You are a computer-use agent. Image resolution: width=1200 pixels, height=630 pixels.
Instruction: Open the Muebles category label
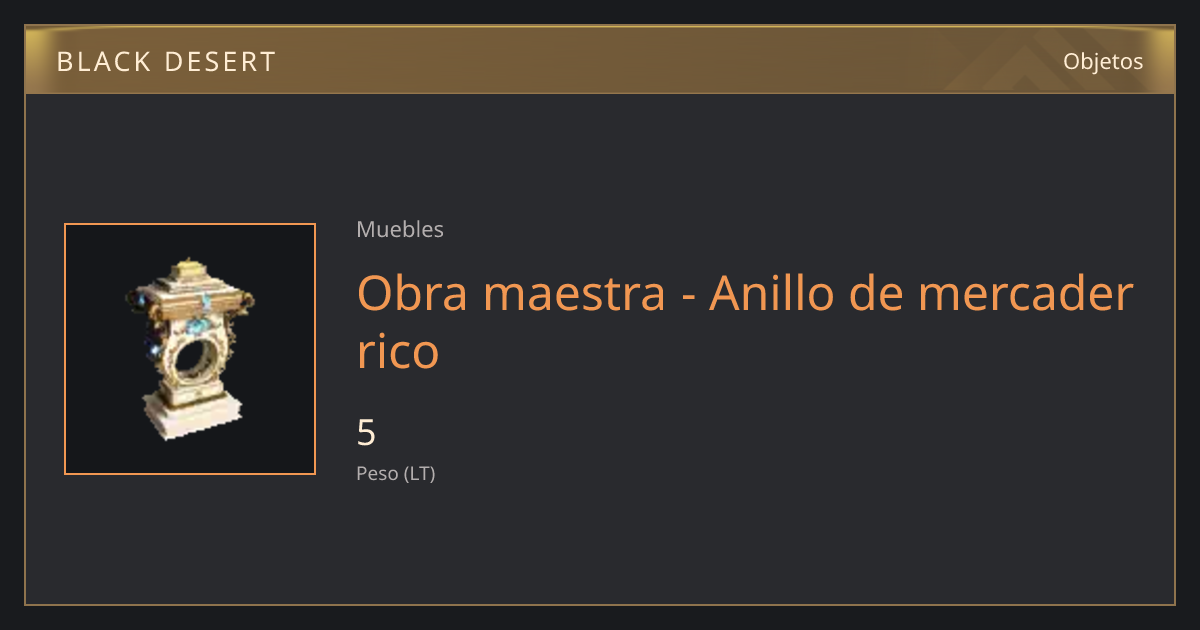tap(400, 229)
